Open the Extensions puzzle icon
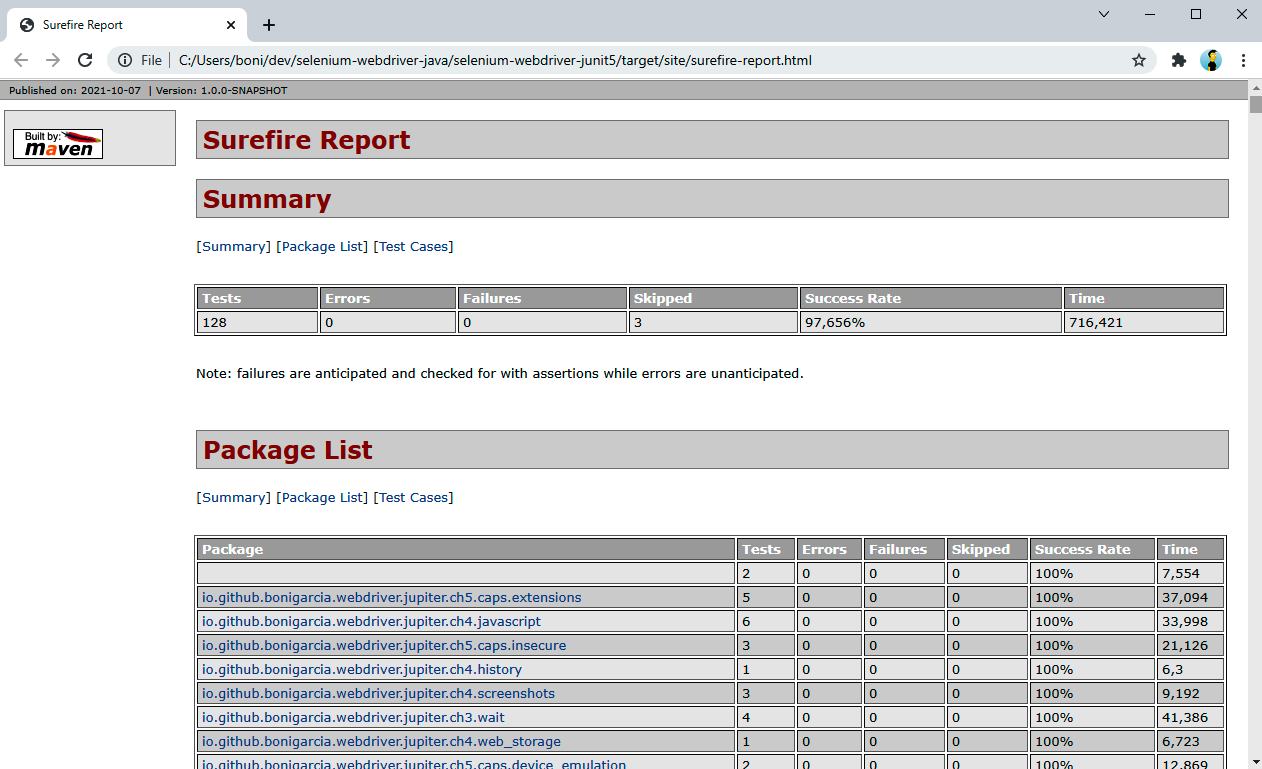This screenshot has height=769, width=1262. [x=1179, y=60]
